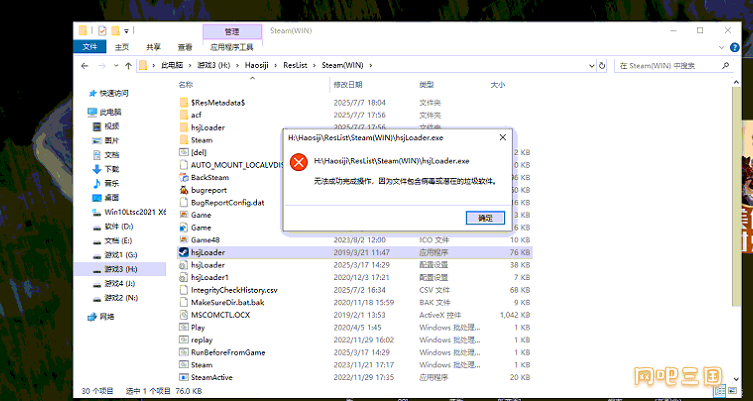
Task: Switch to details view layout icon
Action: pyautogui.click(x=720, y=390)
